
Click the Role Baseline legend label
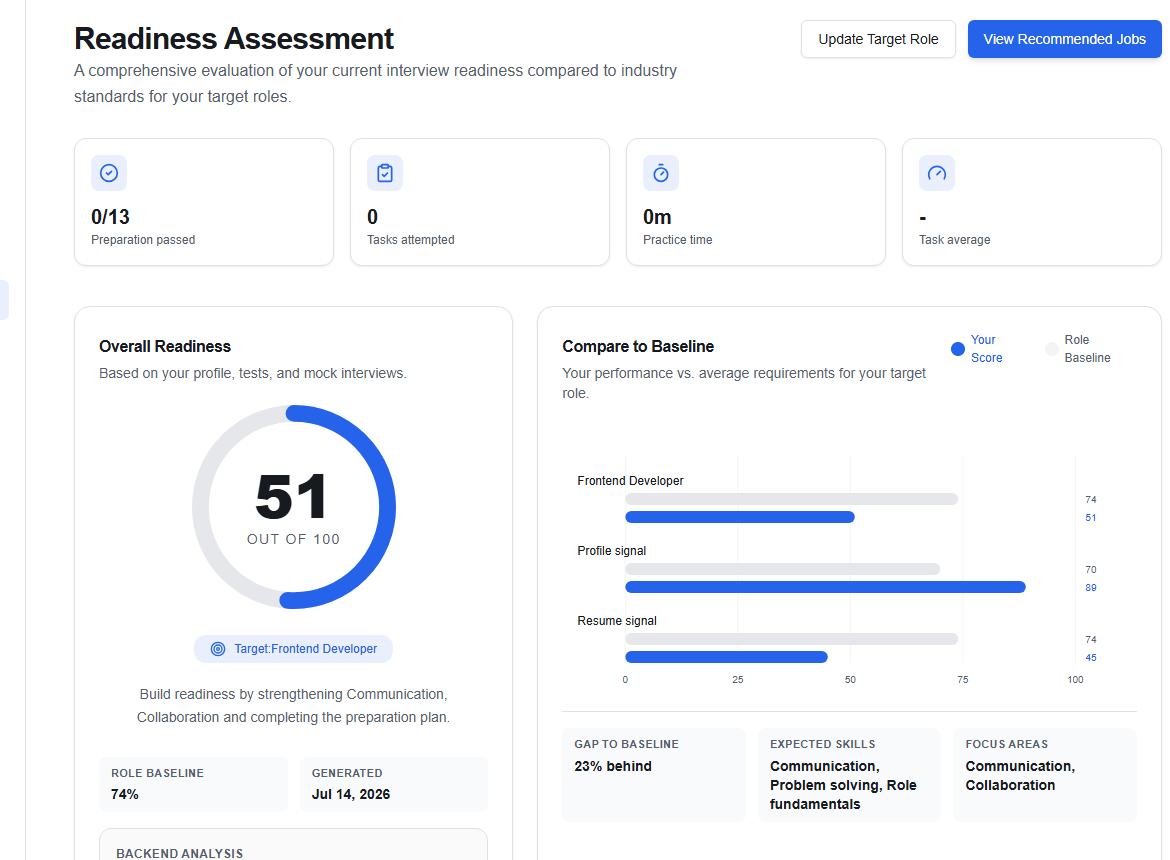coord(1087,348)
